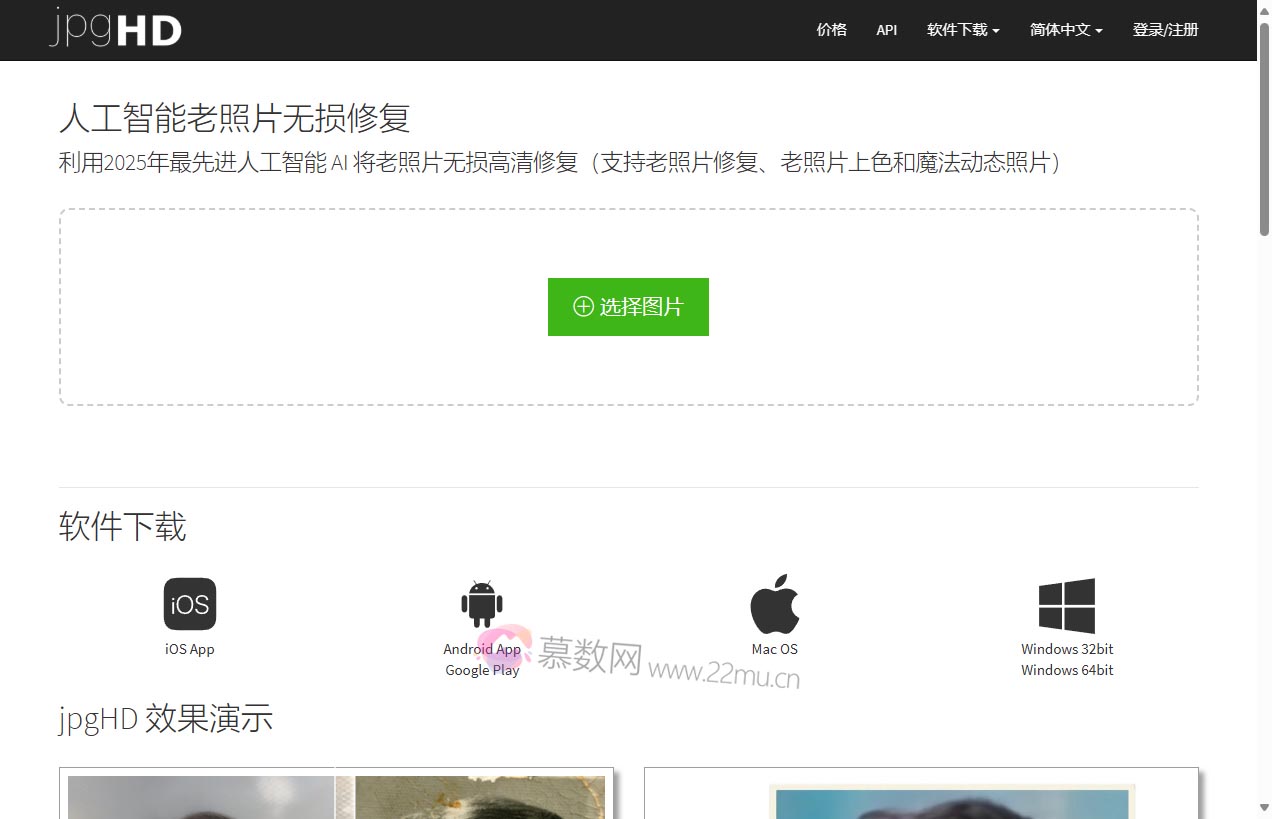Expand the 软件下载 dropdown
The image size is (1272, 819).
point(963,30)
